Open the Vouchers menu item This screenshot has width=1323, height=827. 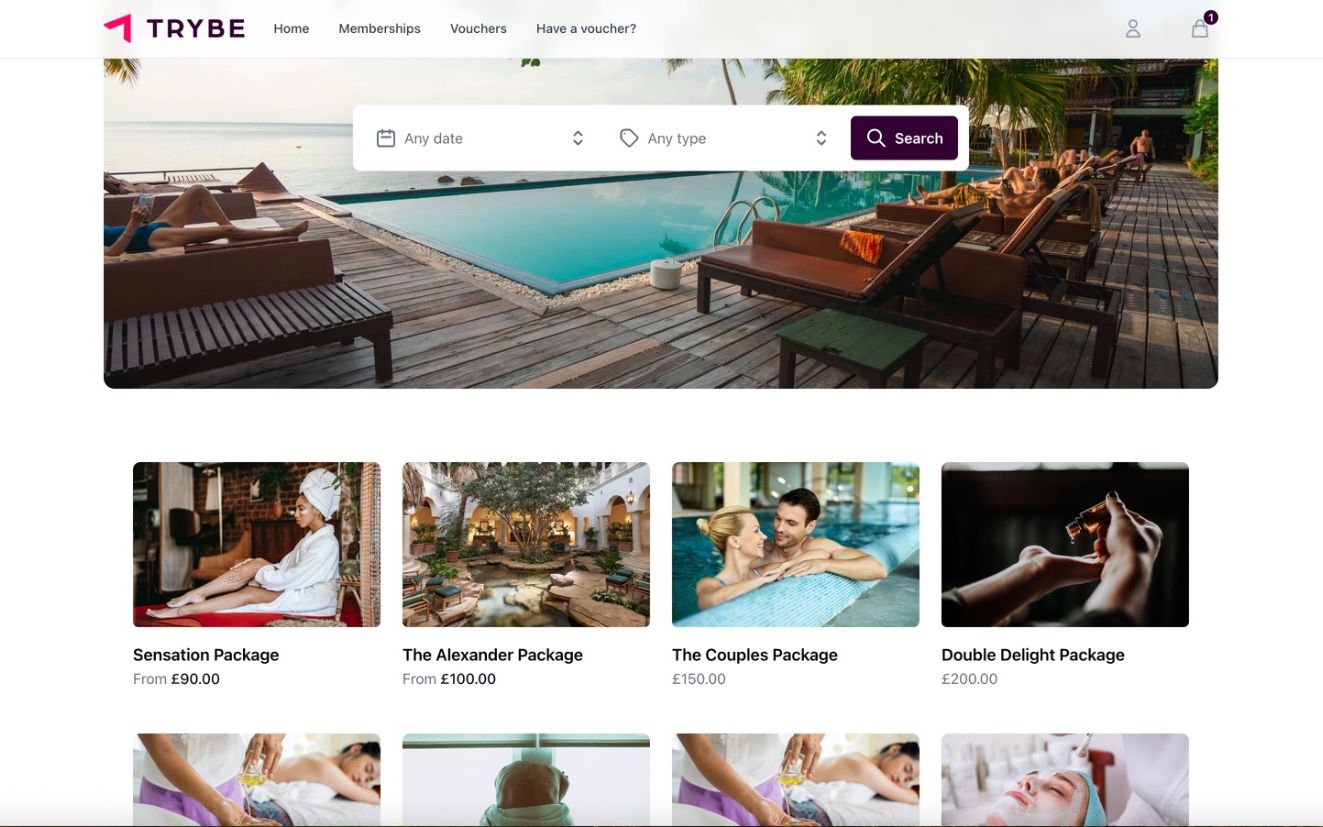[x=478, y=29]
